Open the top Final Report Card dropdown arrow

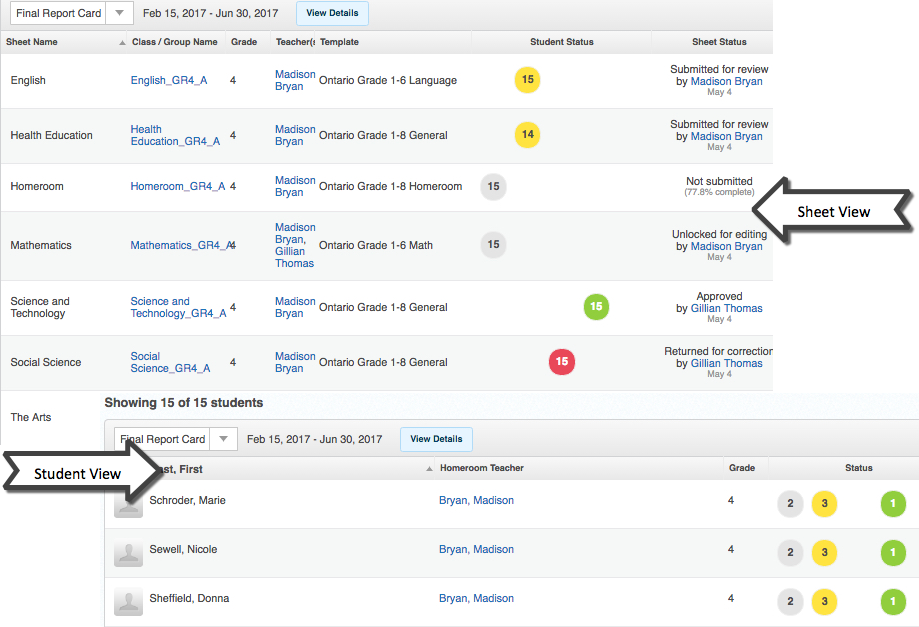tap(119, 14)
